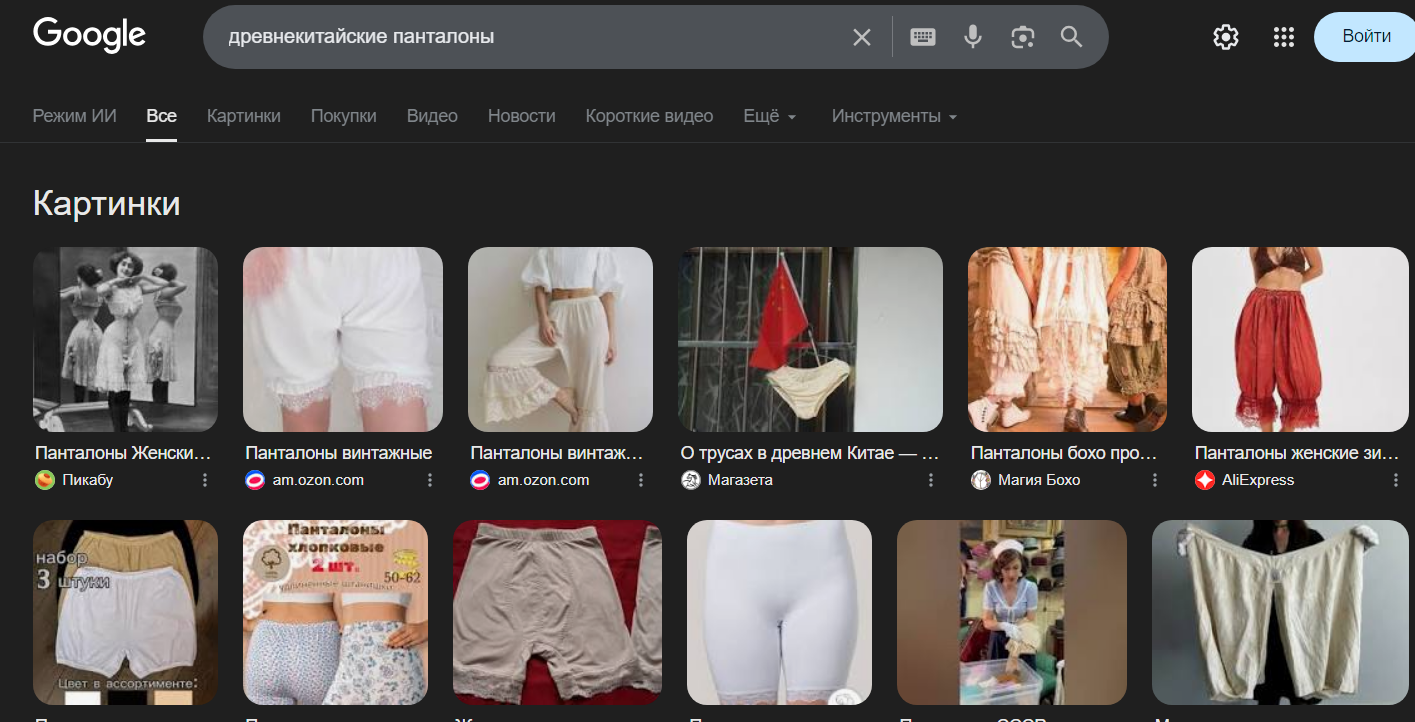This screenshot has width=1415, height=722.
Task: Open the Короткие видео tab
Action: [650, 116]
